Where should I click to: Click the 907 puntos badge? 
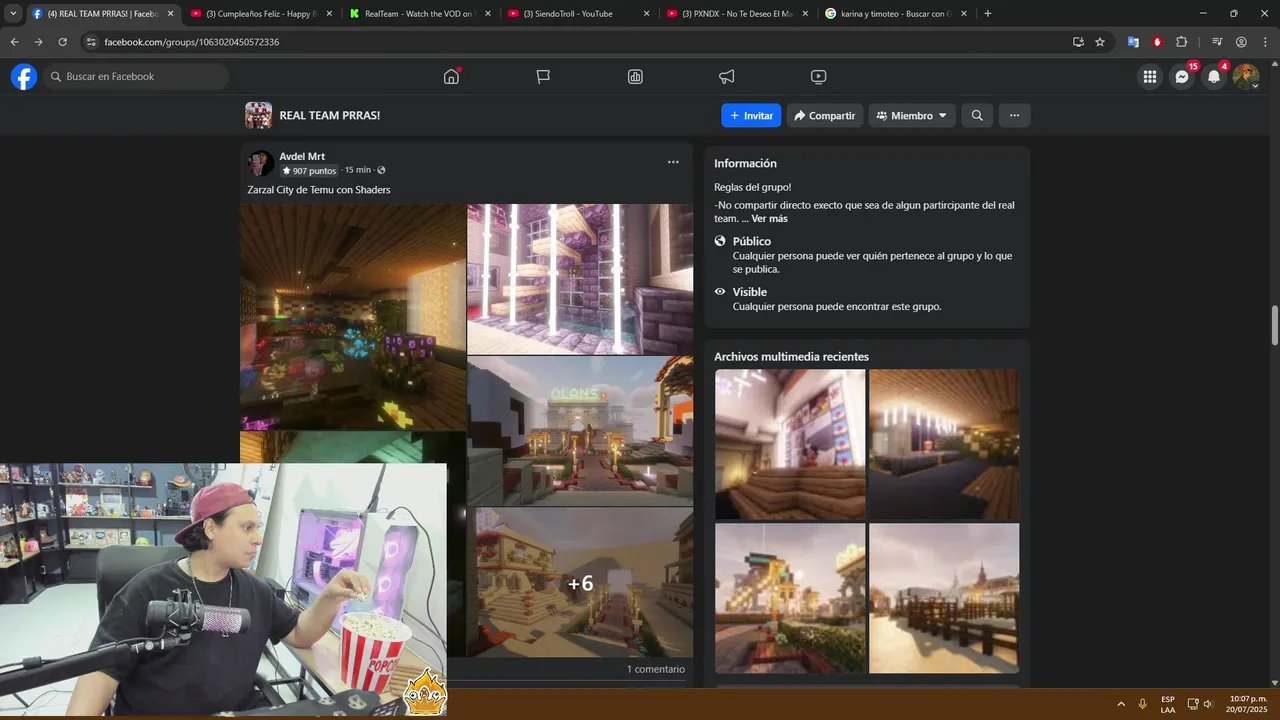coord(309,170)
